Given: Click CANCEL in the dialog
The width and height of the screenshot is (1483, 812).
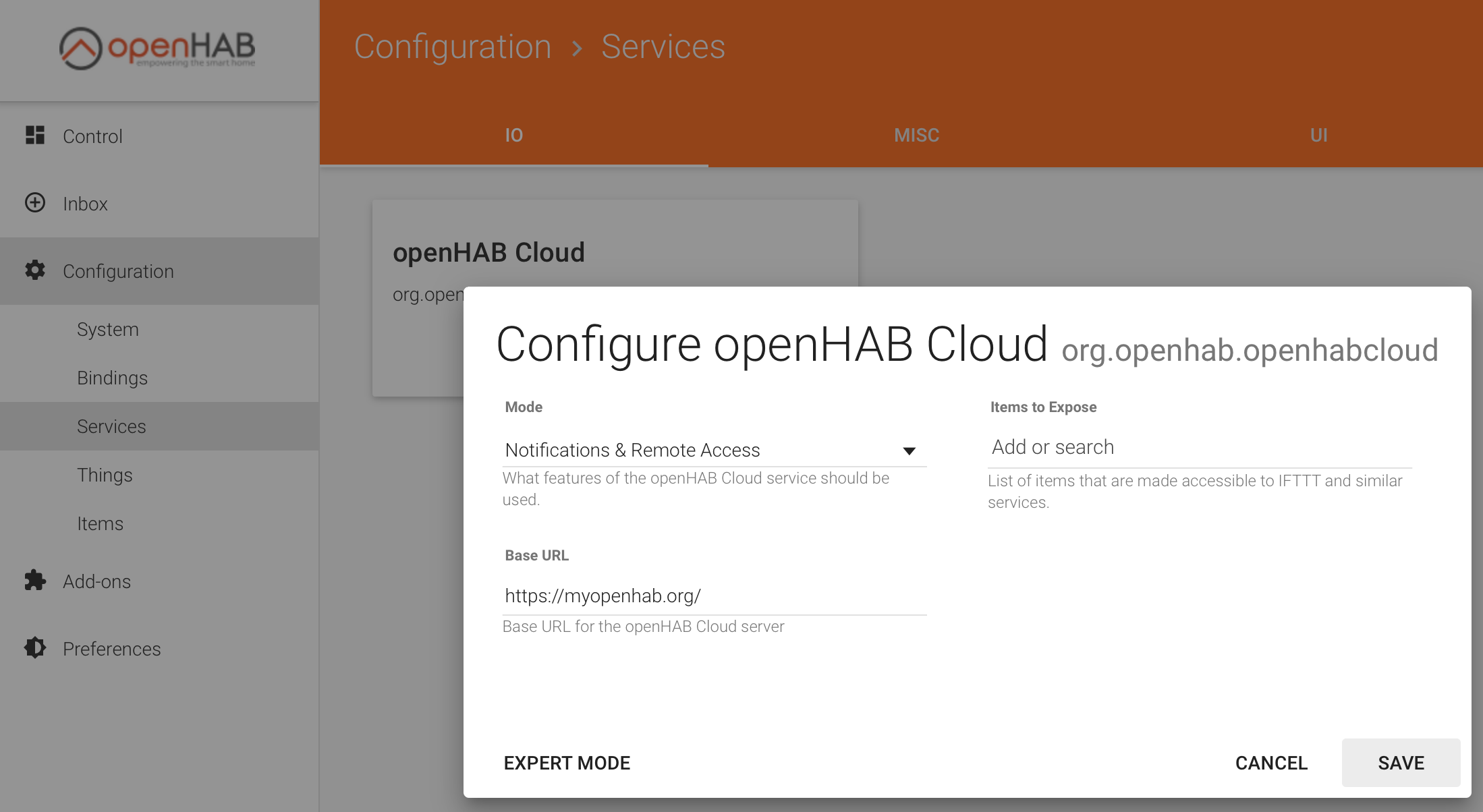Looking at the screenshot, I should pos(1271,763).
